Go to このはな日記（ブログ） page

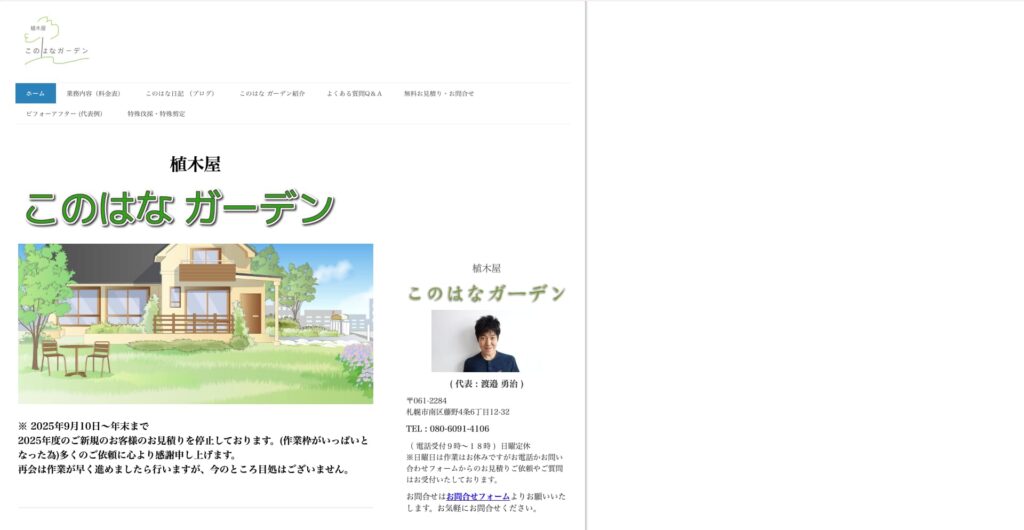point(180,93)
